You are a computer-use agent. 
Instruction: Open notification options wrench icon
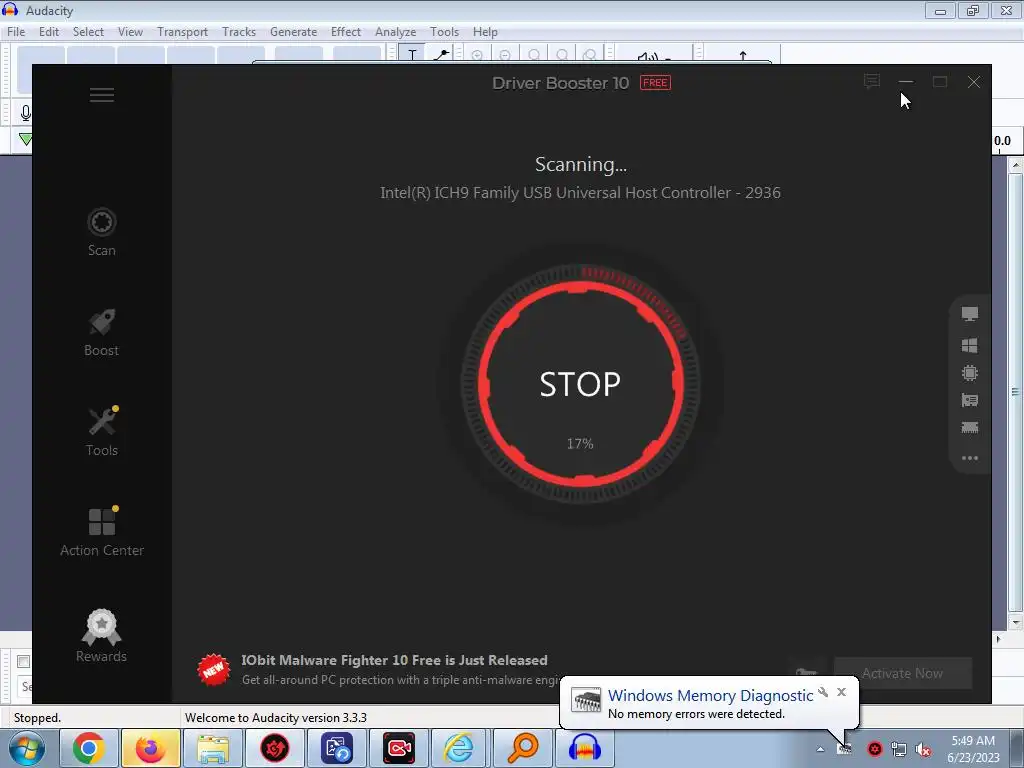pos(823,692)
